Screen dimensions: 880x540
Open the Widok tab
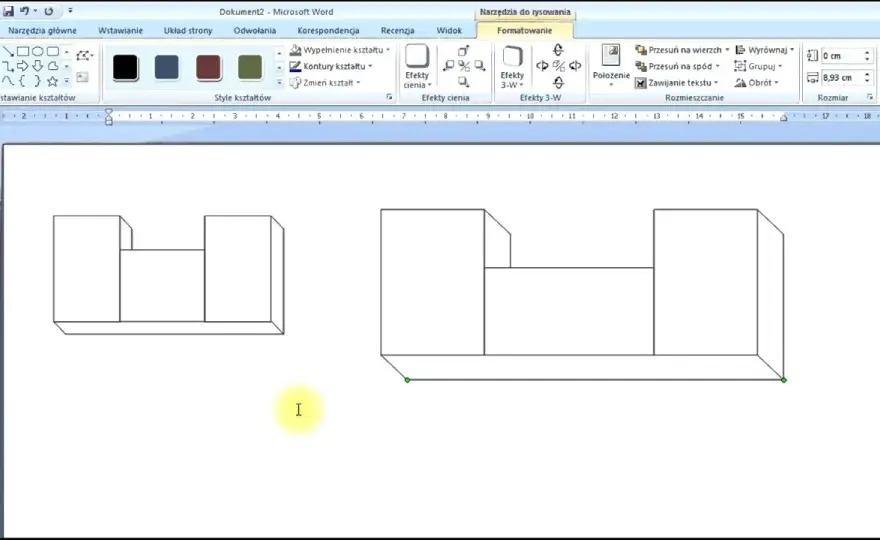tap(449, 30)
